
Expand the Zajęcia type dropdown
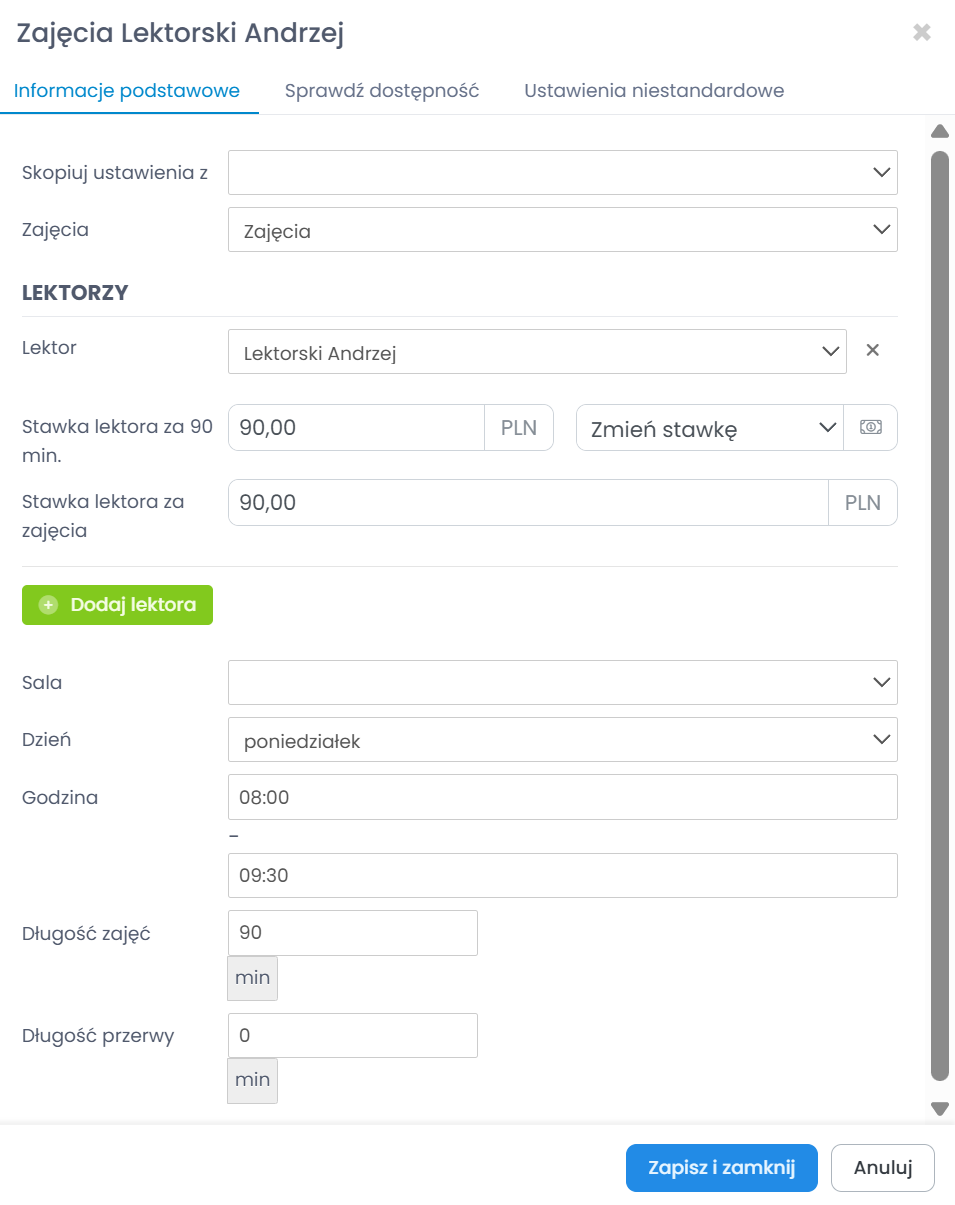click(562, 230)
